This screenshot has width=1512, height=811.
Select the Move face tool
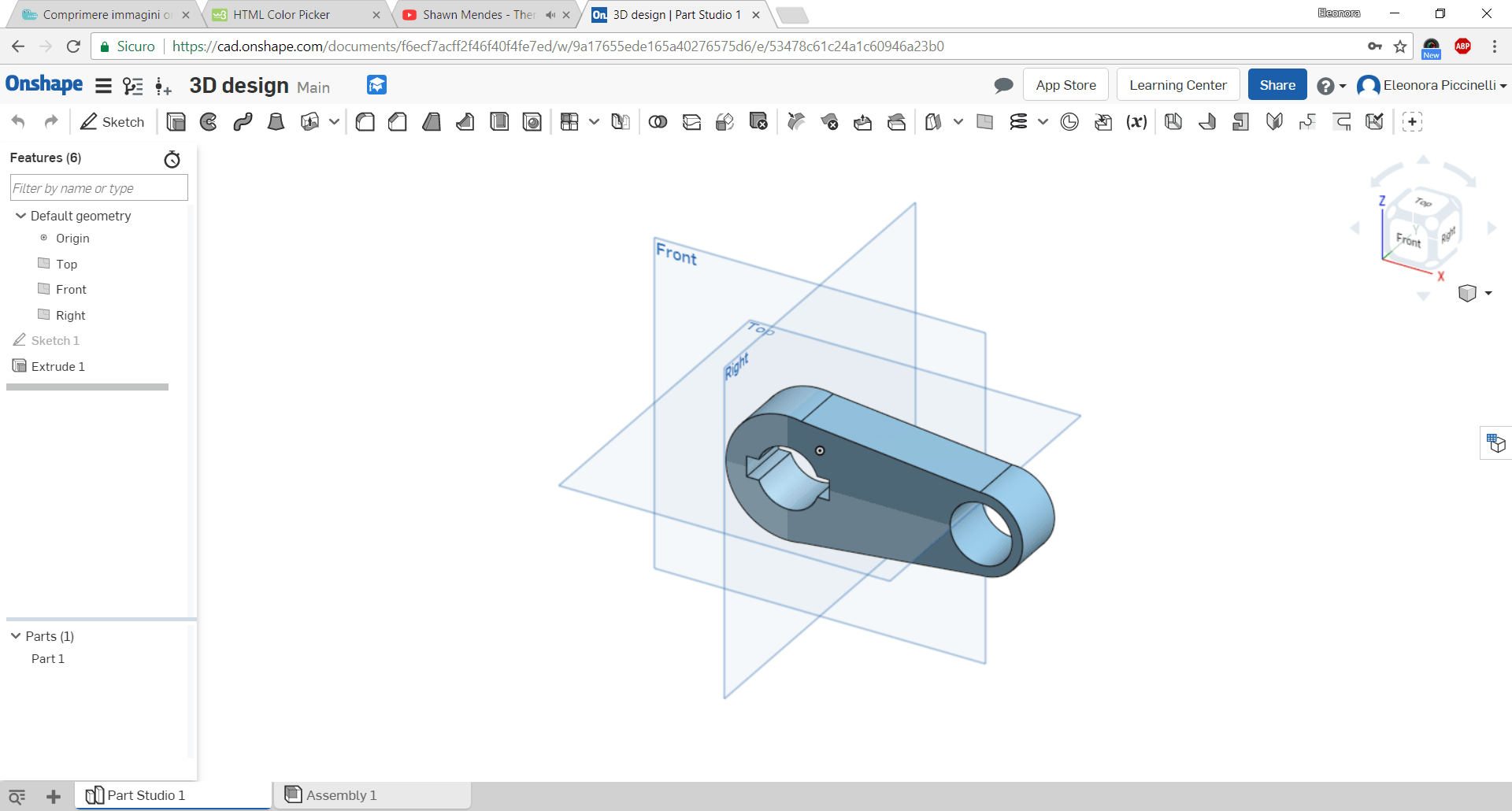863,122
